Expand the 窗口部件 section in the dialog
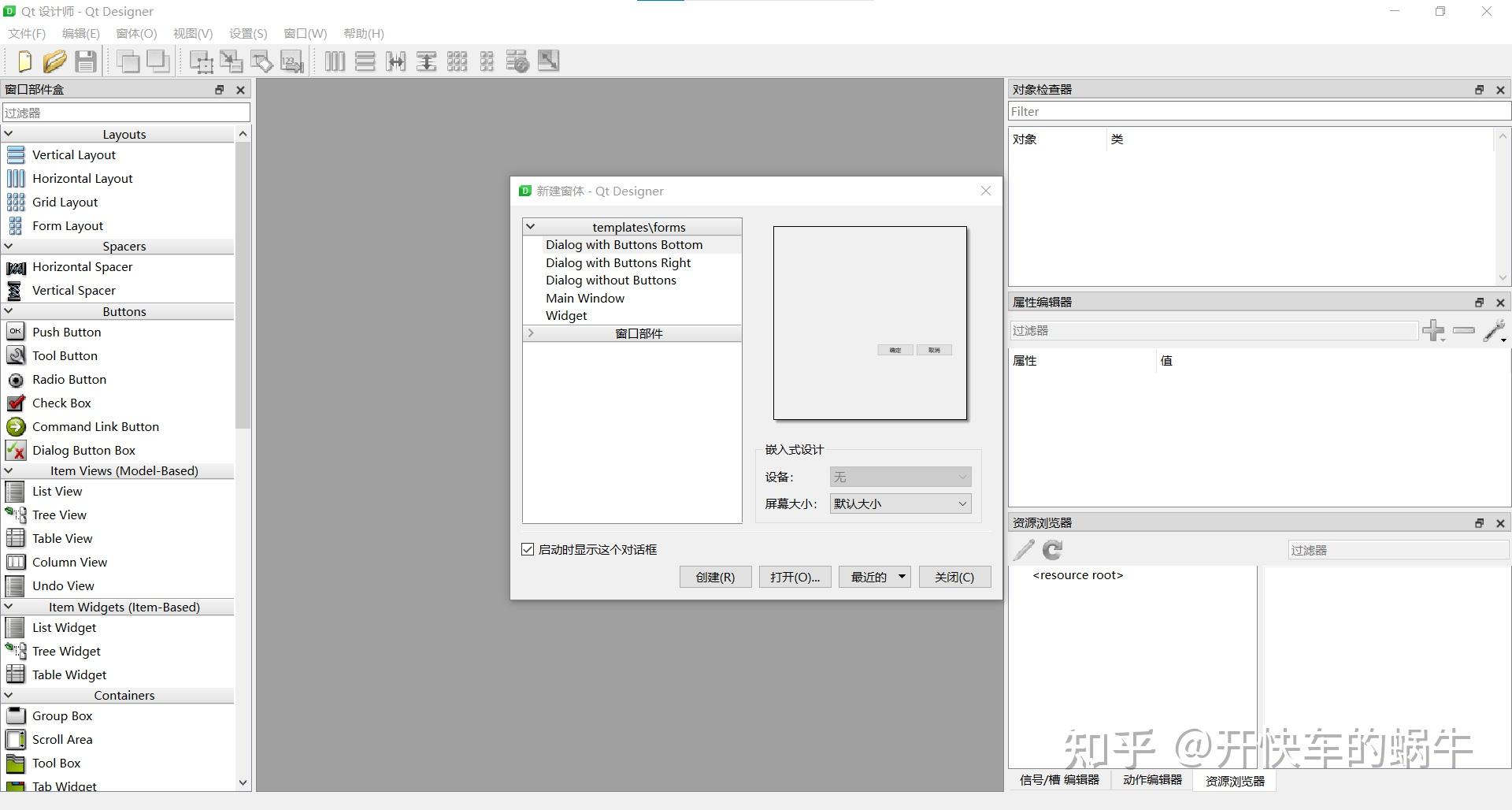Viewport: 1512px width, 810px height. 531,333
